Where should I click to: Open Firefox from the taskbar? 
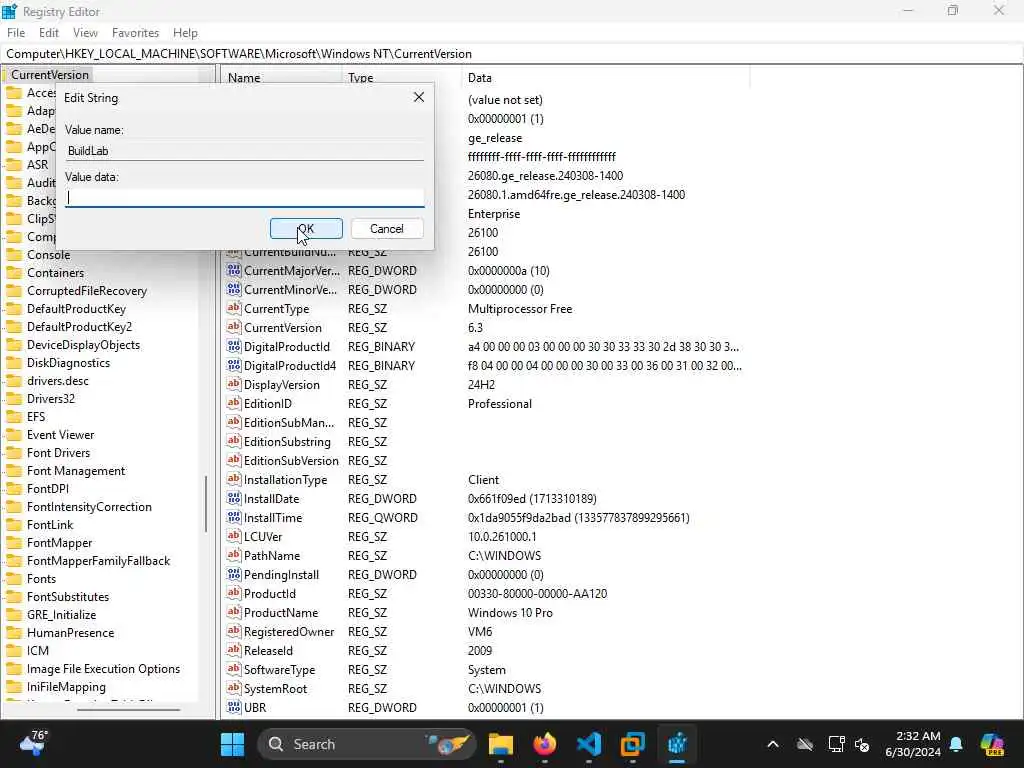point(545,744)
